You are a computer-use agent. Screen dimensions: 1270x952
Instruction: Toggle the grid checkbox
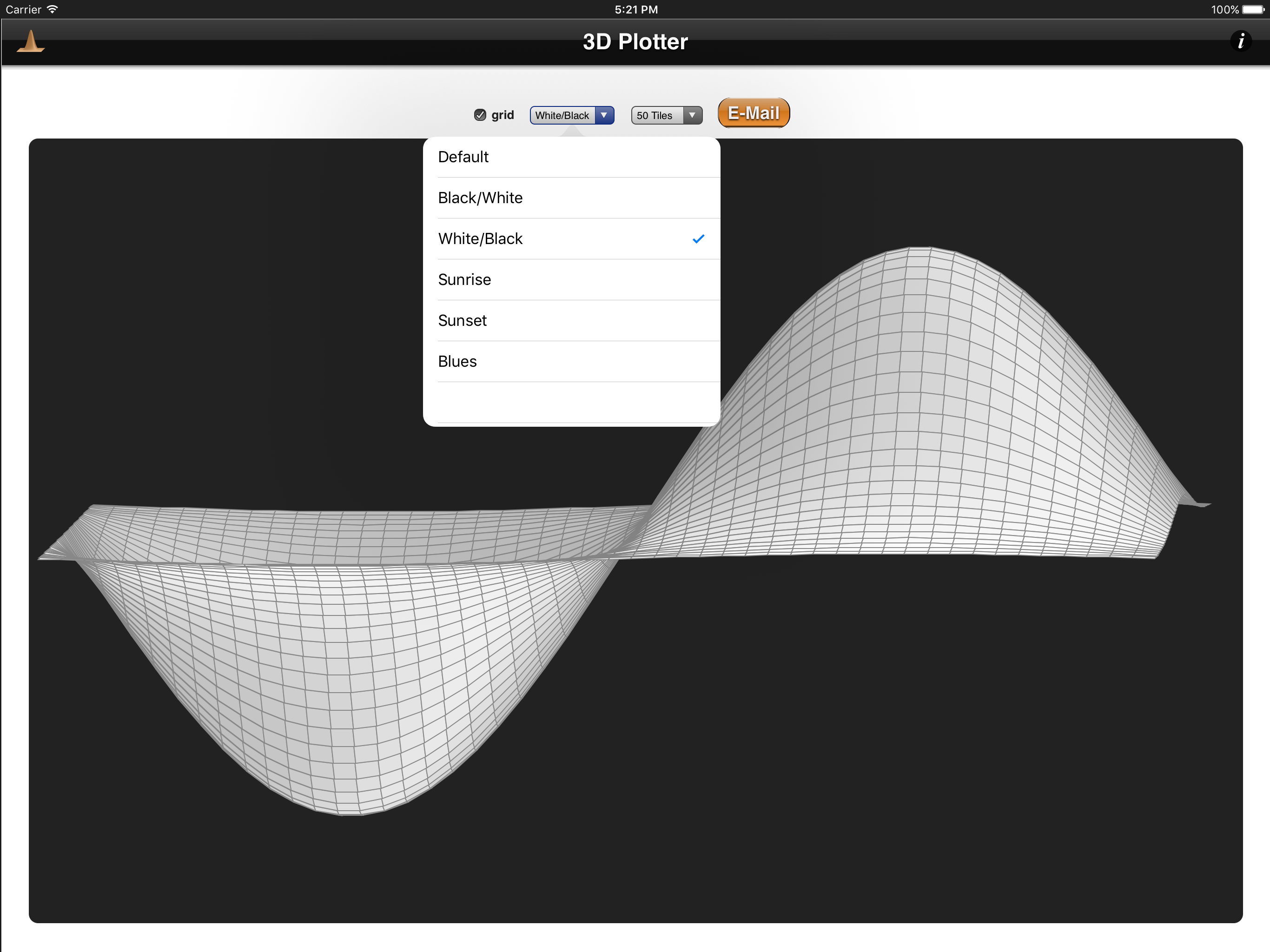coord(480,115)
